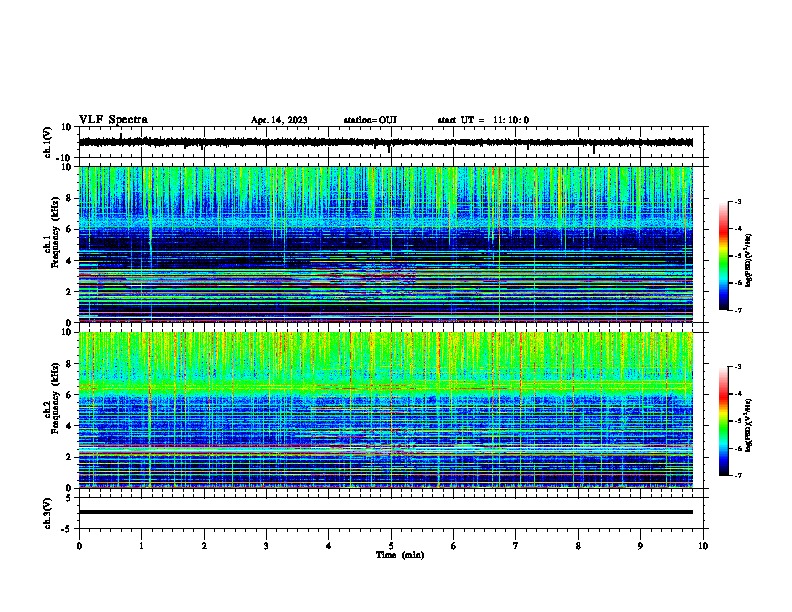Click the time axis tick label "3"
792x612 pixels.
tap(266, 546)
